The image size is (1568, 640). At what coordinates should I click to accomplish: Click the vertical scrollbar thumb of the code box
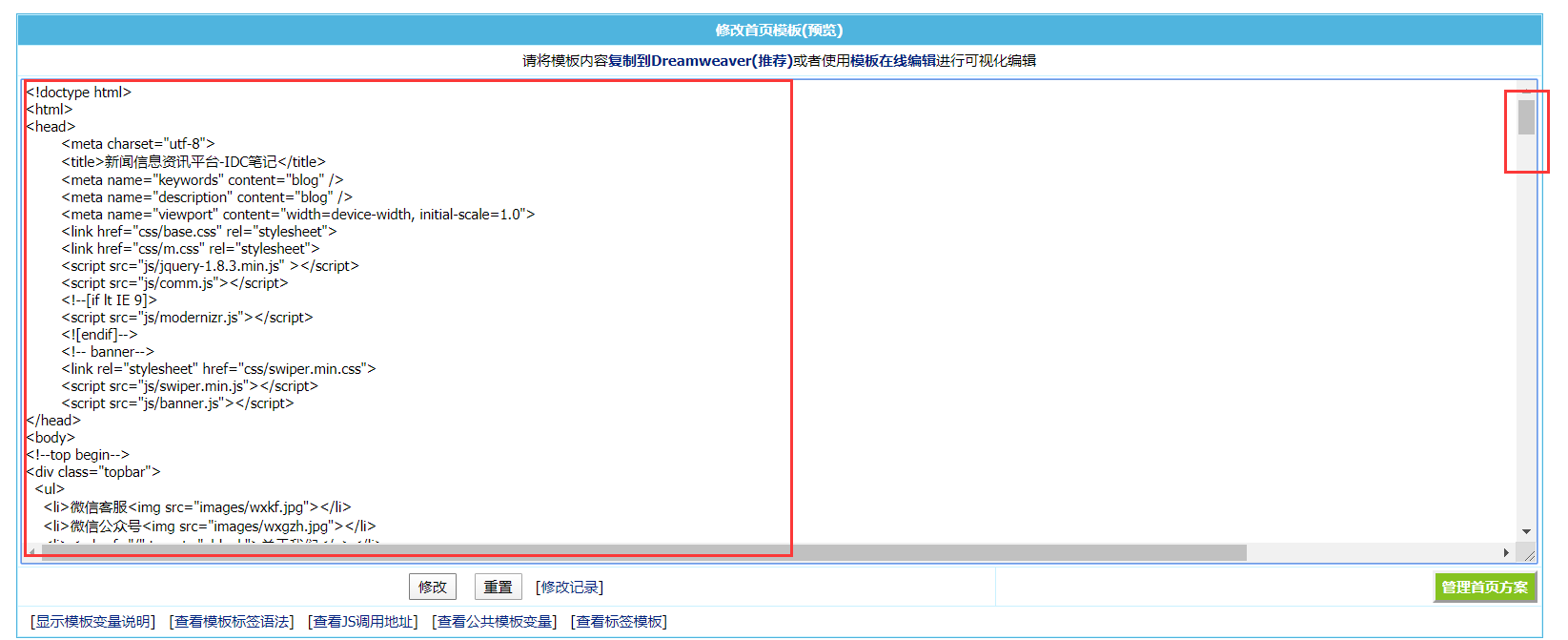1526,117
